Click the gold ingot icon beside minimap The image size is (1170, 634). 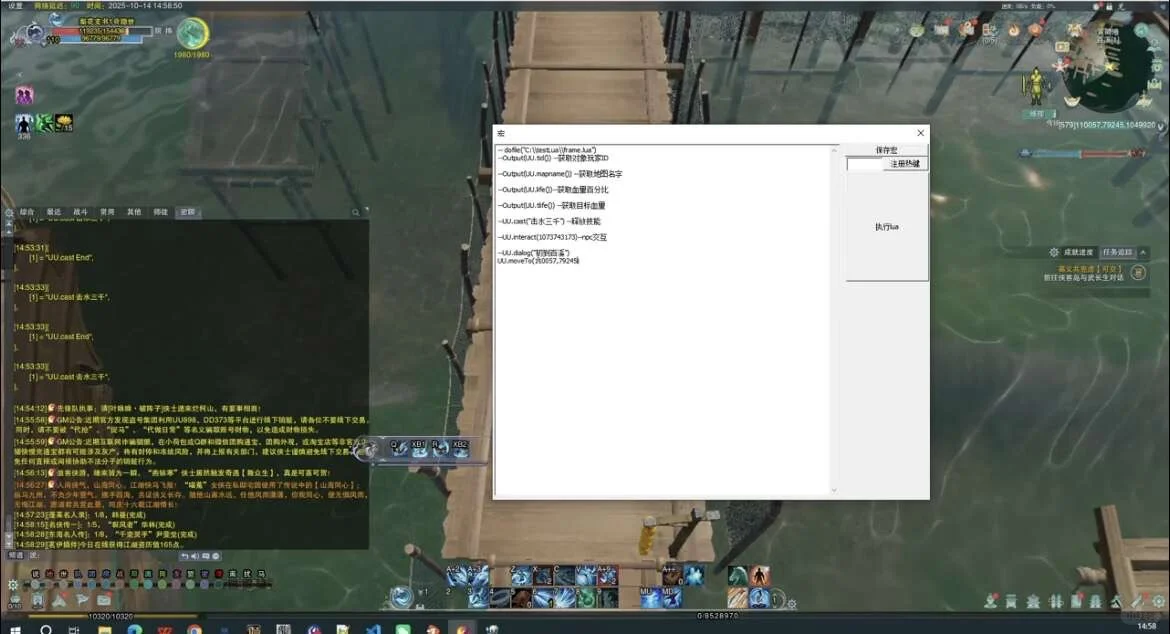coord(1072,100)
